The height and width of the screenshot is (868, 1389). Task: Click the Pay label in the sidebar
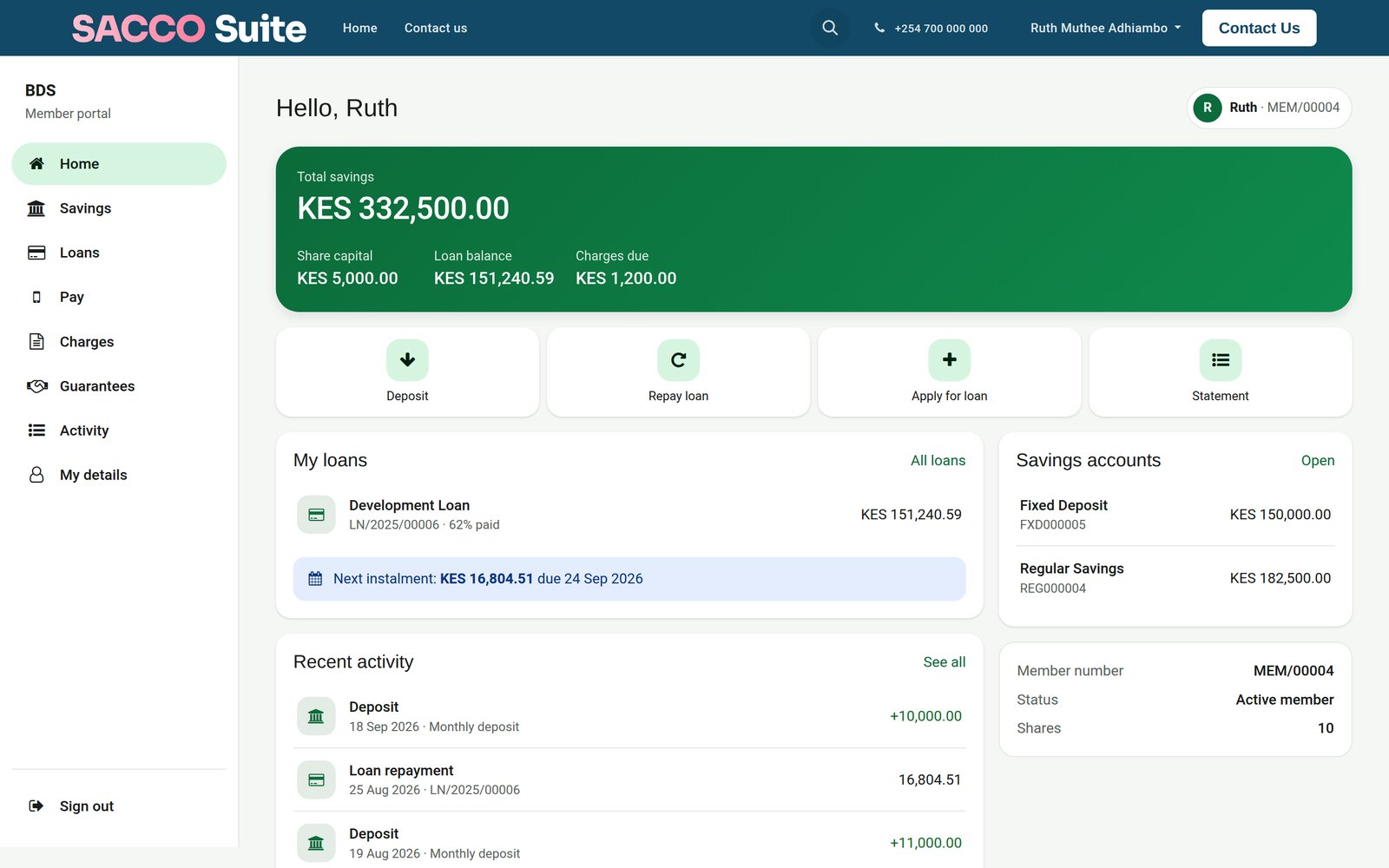tap(71, 297)
